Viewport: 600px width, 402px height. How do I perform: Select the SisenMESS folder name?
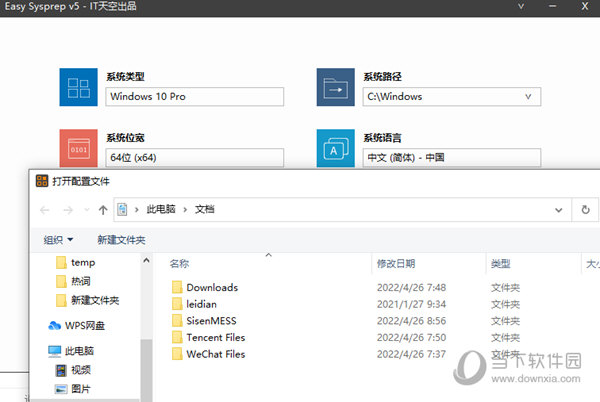211,321
